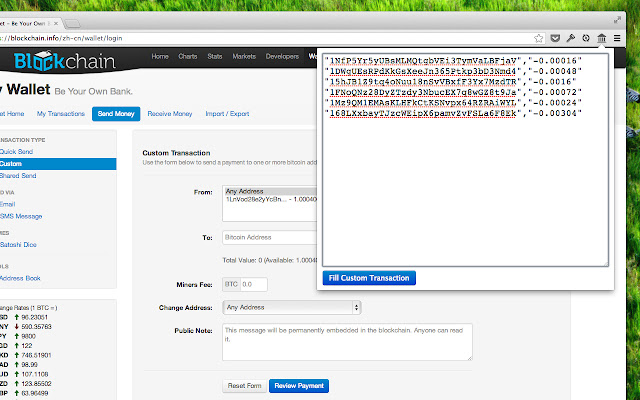The height and width of the screenshot is (400, 640).
Task: Click the row with amount -0.00072
Action: [453, 92]
